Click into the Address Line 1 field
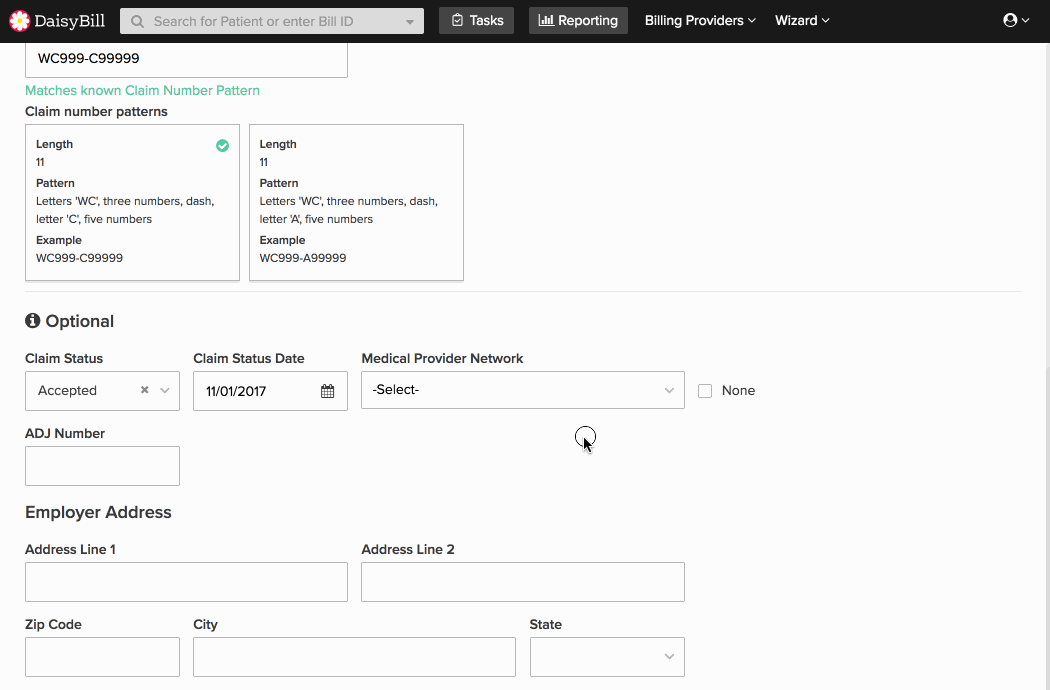This screenshot has width=1050, height=690. 186,582
